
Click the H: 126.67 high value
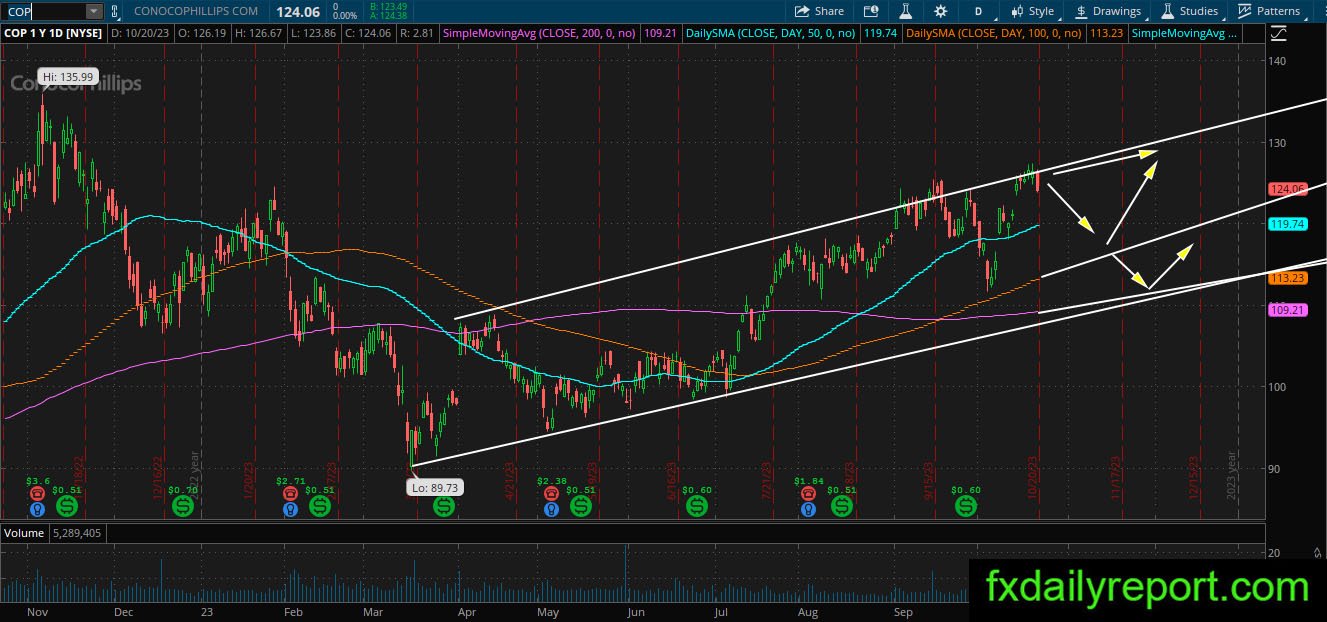[x=260, y=33]
